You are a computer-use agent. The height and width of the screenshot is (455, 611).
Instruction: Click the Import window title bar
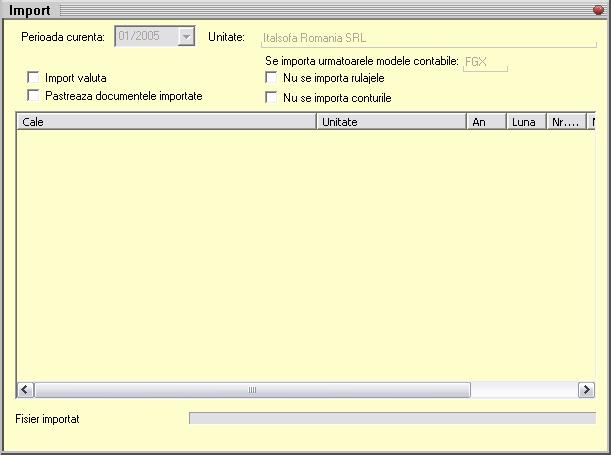click(300, 10)
